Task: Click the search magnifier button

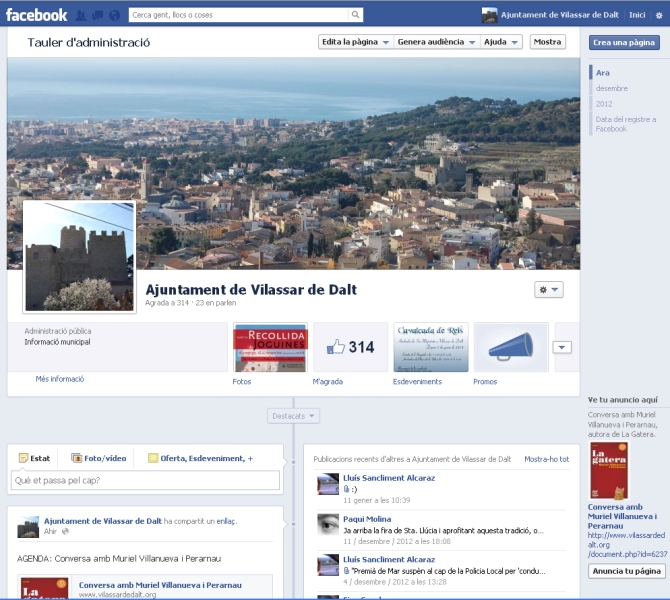Action: 356,15
